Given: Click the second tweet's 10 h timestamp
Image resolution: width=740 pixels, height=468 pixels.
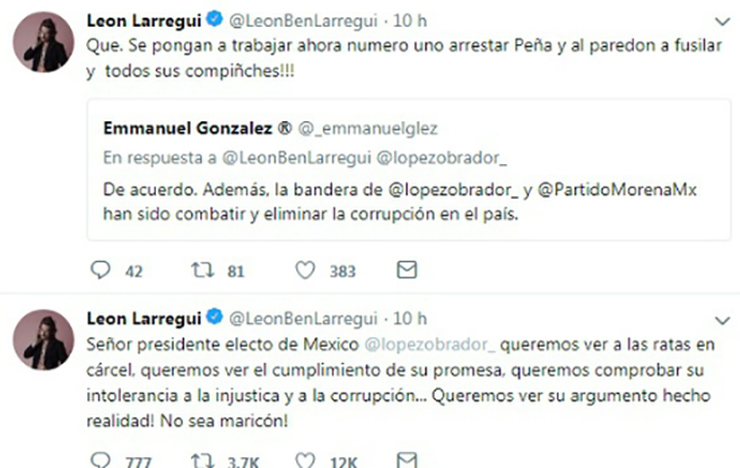Looking at the screenshot, I should click(411, 318).
